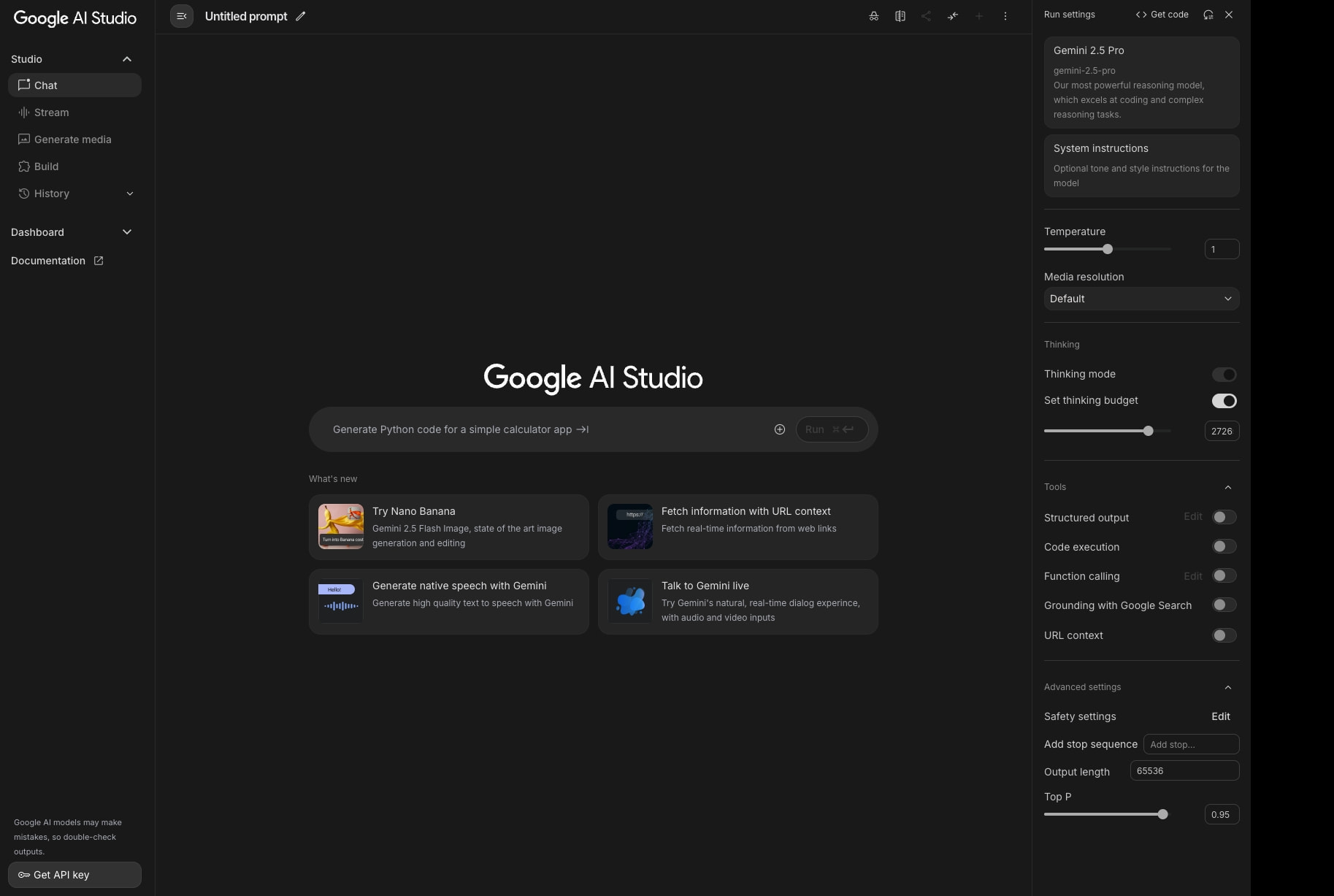Click Edit next to Function calling

point(1193,576)
